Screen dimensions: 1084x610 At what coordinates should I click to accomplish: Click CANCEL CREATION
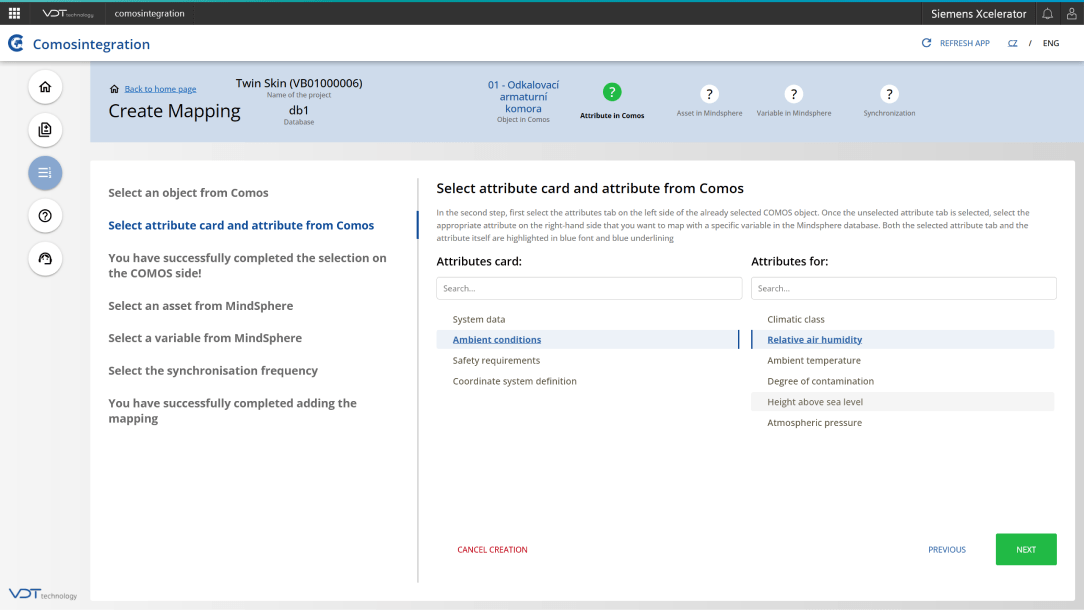(x=492, y=550)
